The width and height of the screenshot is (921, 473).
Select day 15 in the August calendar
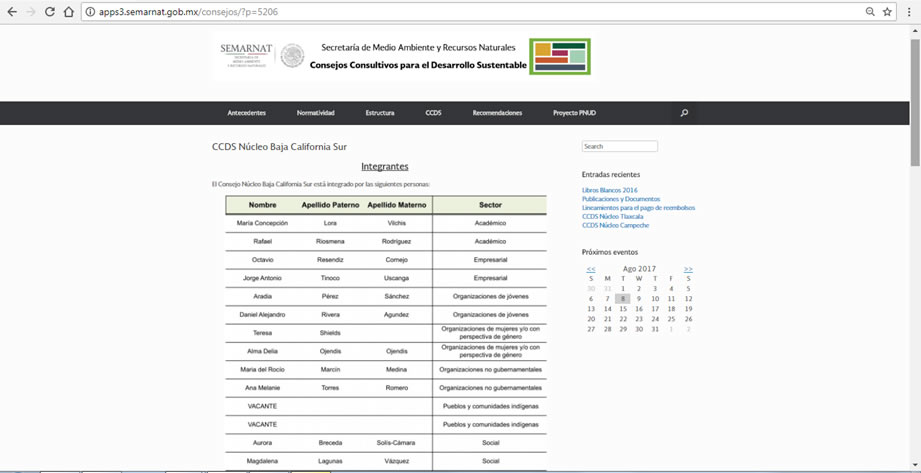coord(623,309)
